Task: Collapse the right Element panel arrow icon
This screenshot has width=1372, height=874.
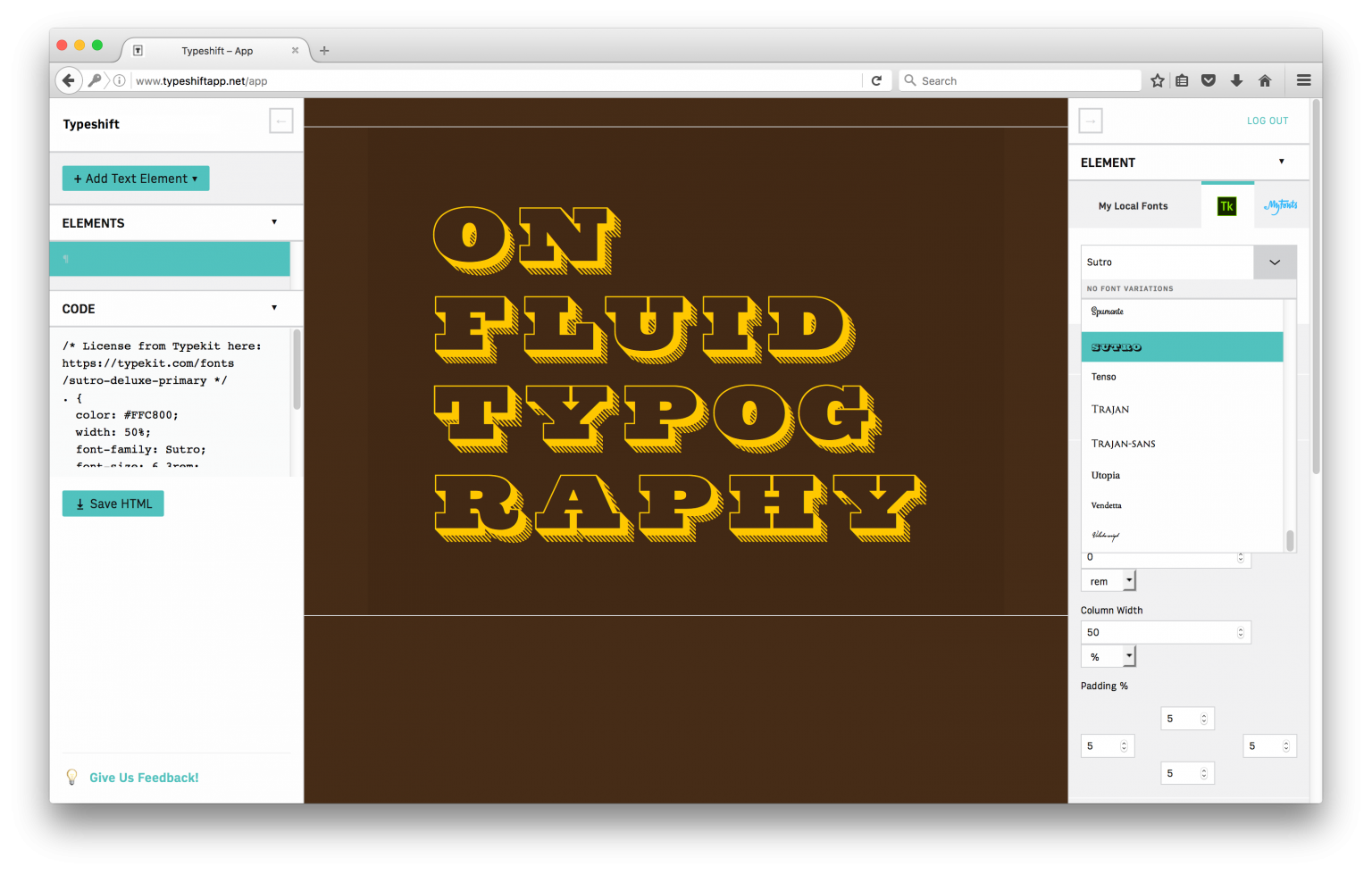Action: coord(1090,120)
